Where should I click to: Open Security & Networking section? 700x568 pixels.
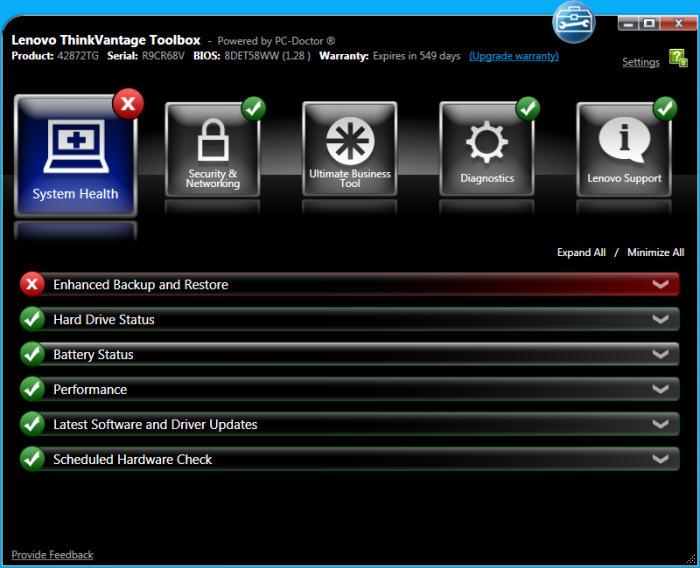[x=212, y=150]
